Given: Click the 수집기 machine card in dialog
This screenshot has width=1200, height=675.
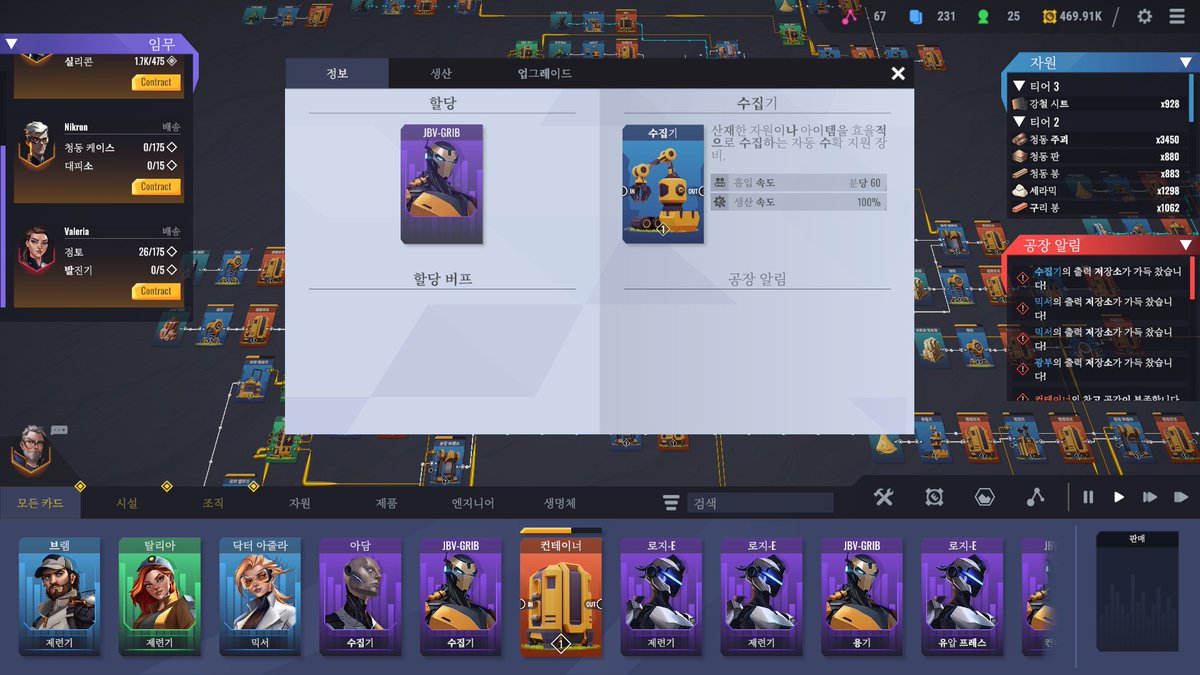Looking at the screenshot, I should 662,184.
